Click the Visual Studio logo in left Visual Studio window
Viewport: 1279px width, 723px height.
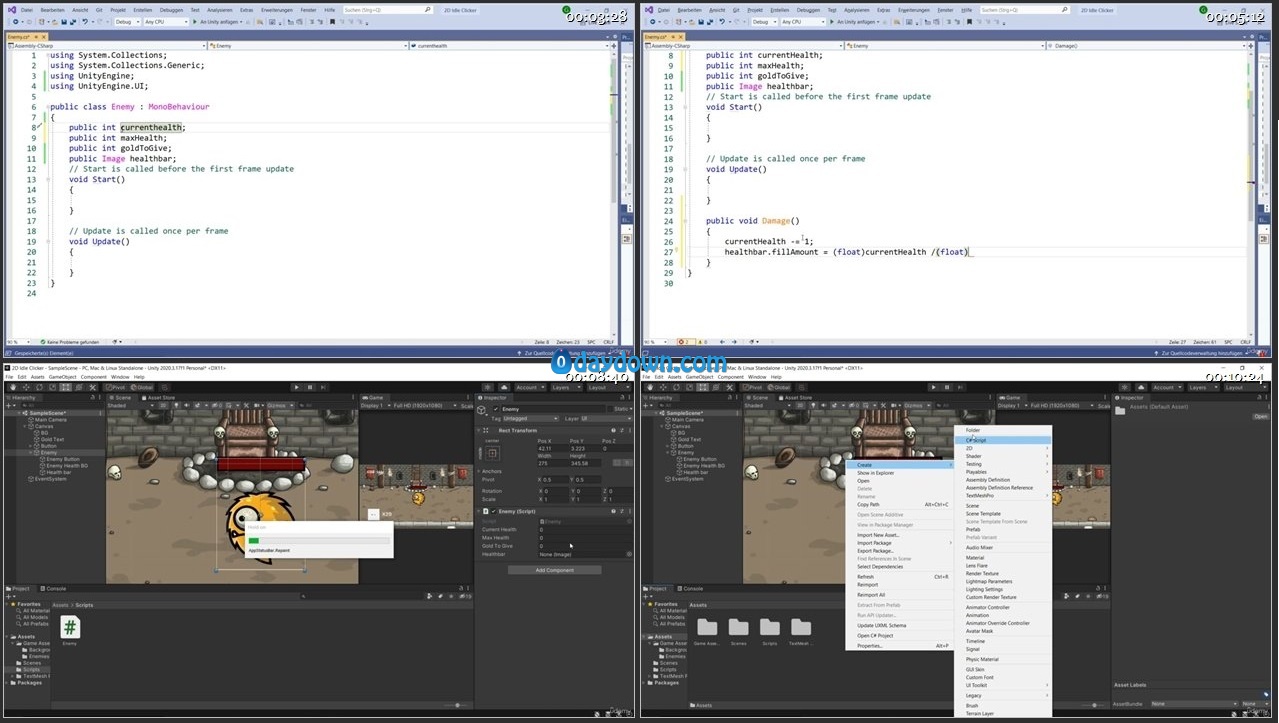pos(10,9)
